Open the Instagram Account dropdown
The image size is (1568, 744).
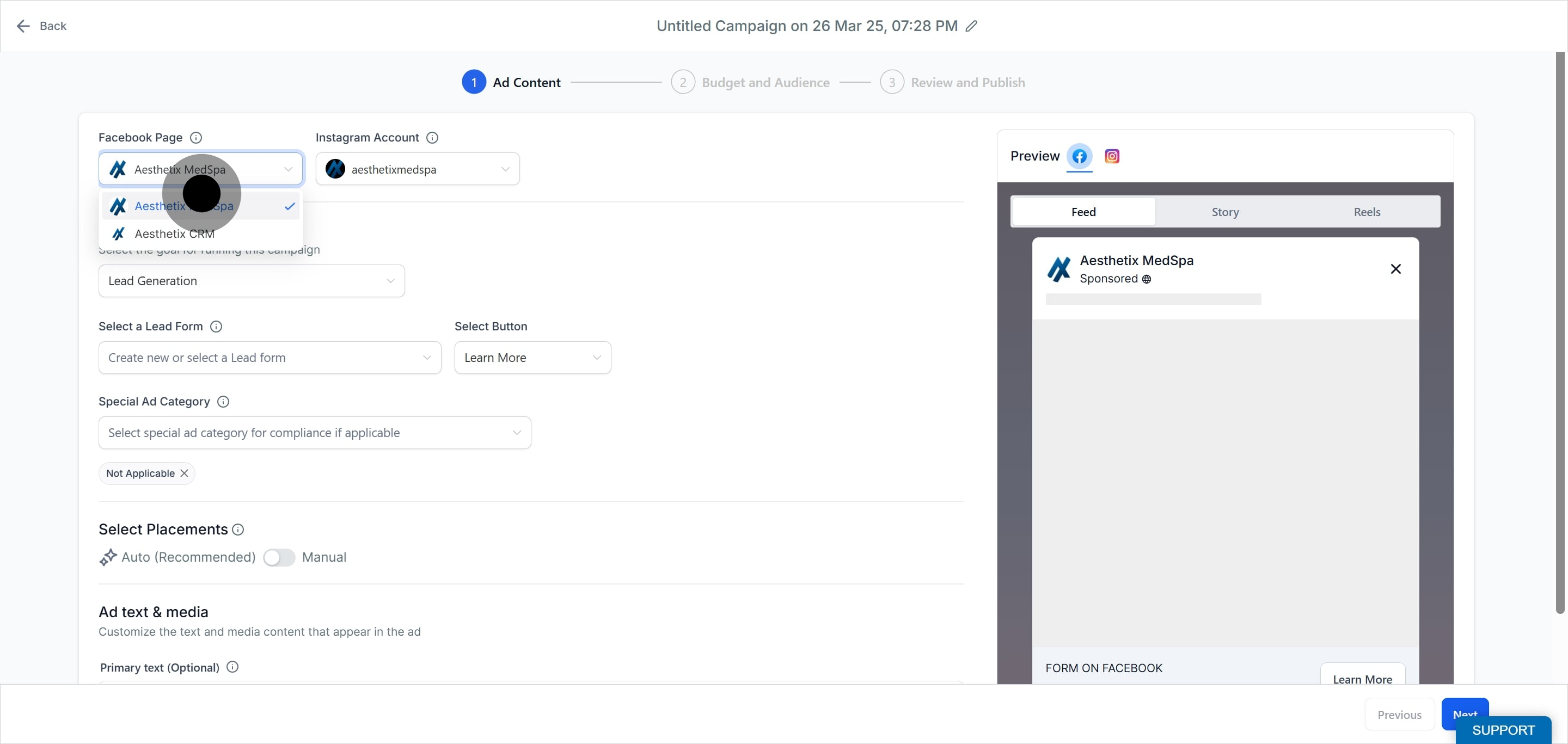point(418,169)
